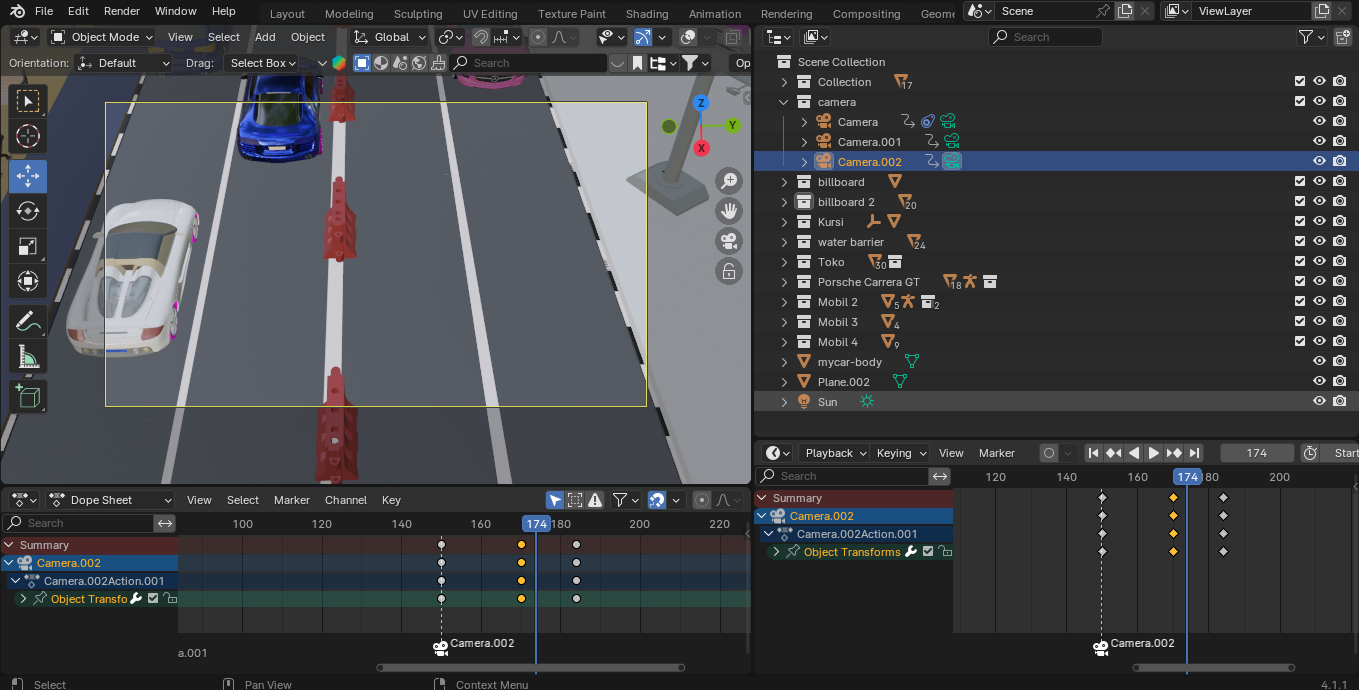
Task: Activate the Annotate pencil tool
Action: point(28,321)
